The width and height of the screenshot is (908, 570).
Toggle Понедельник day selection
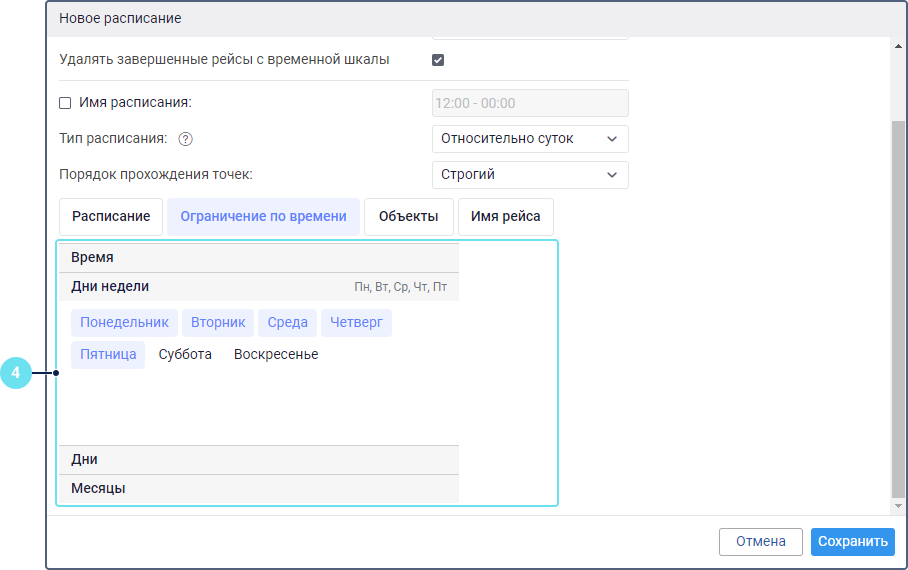pyautogui.click(x=124, y=323)
